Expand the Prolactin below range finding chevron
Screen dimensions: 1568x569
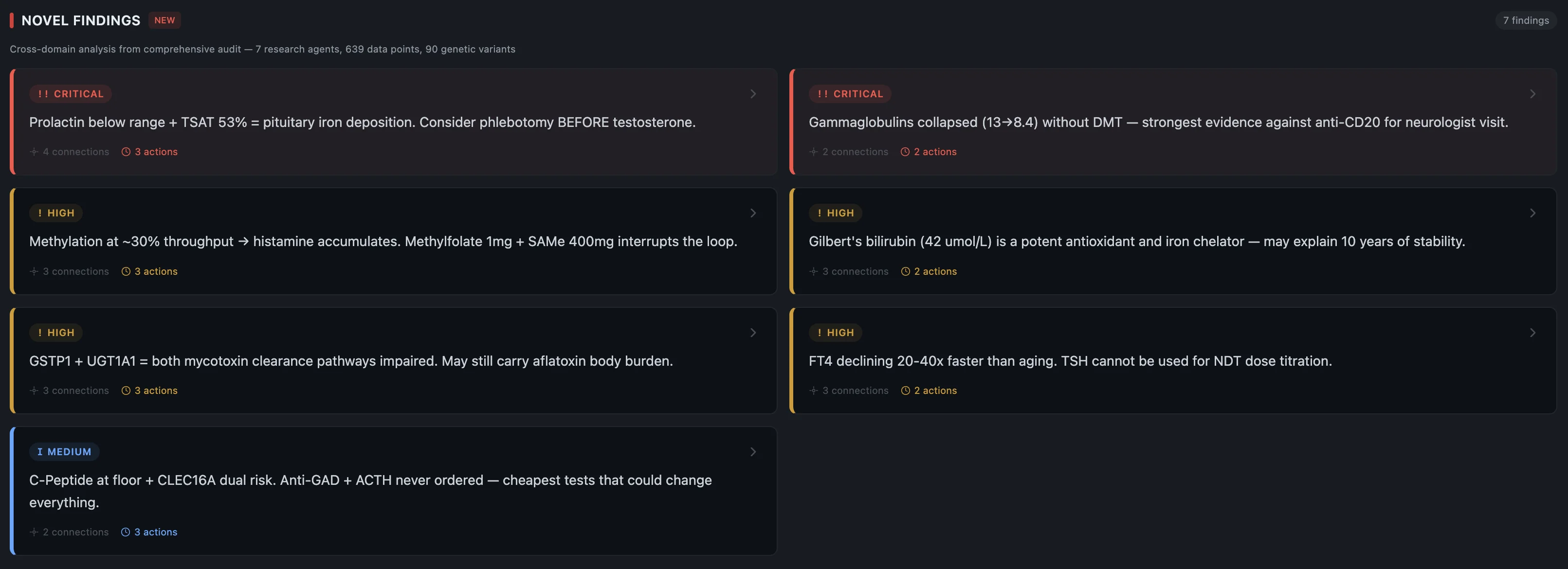(x=753, y=94)
